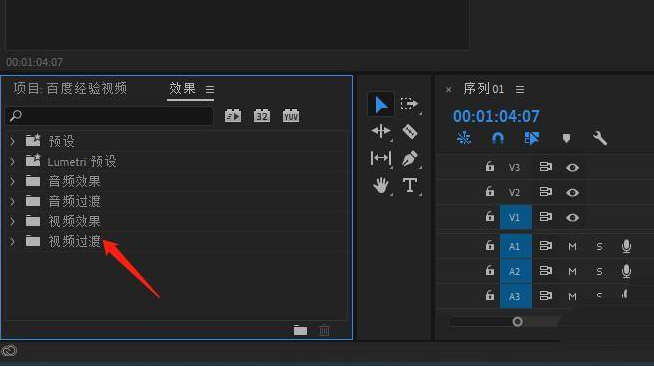Filter by Accelerated Effects icon
The height and width of the screenshot is (367, 654).
233,116
